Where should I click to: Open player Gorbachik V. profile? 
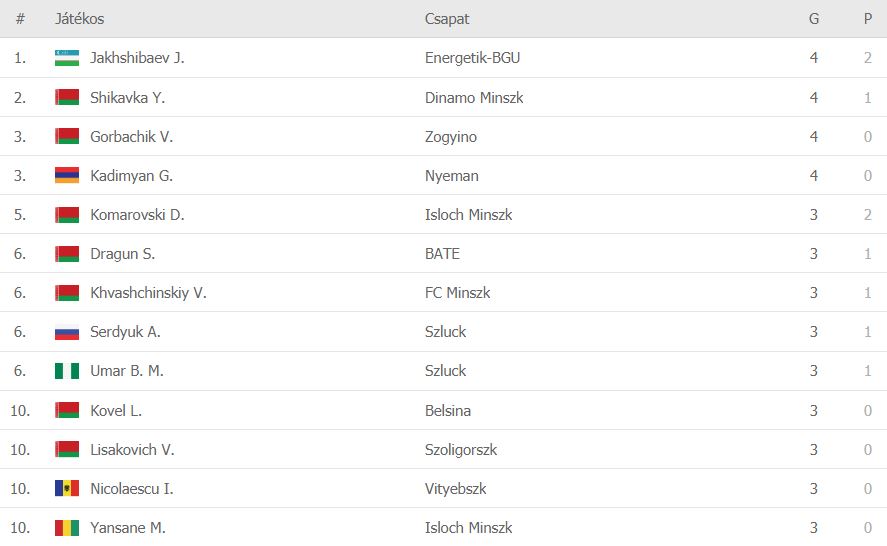click(131, 136)
